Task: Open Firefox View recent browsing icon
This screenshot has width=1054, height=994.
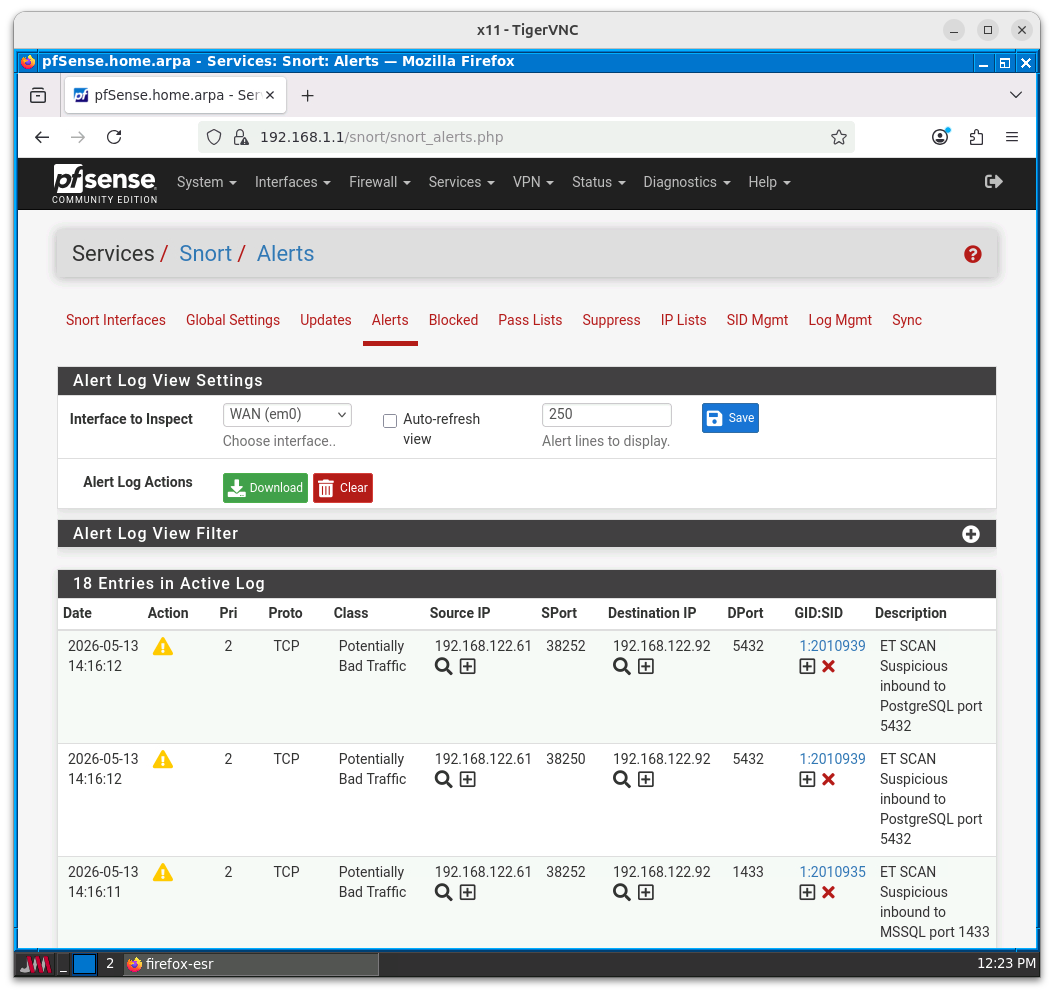Action: (x=38, y=95)
